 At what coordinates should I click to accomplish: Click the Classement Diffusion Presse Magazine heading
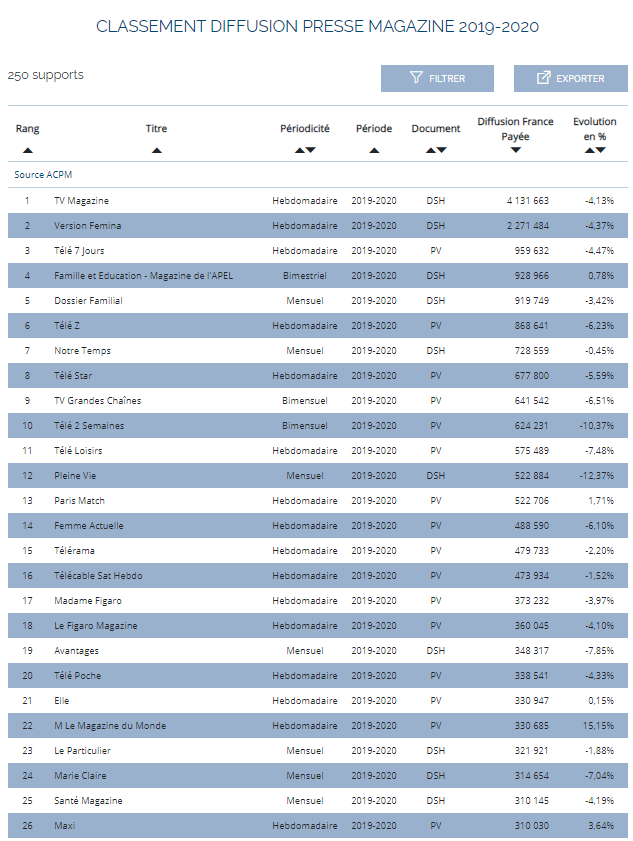(x=318, y=26)
